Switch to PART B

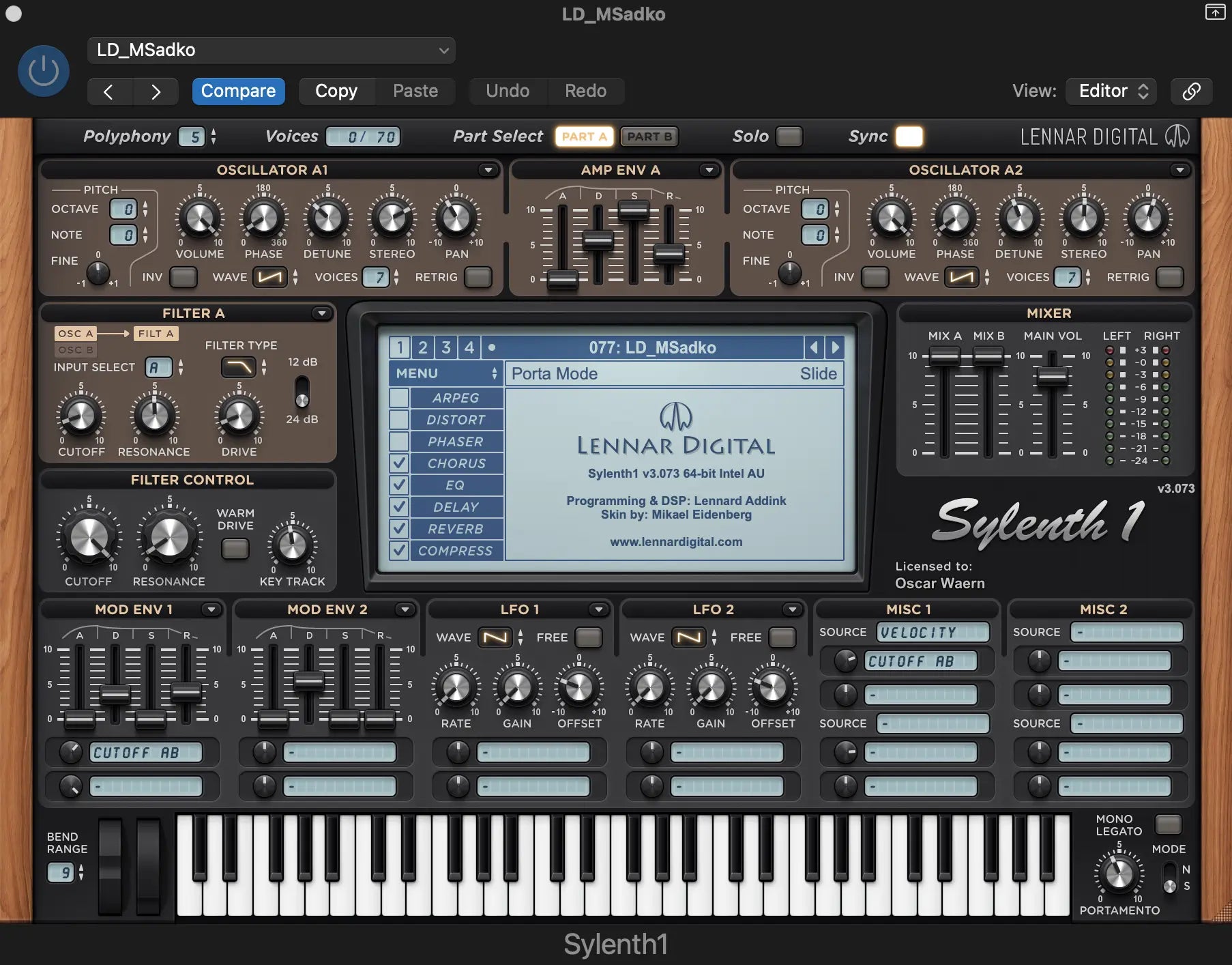pyautogui.click(x=649, y=136)
